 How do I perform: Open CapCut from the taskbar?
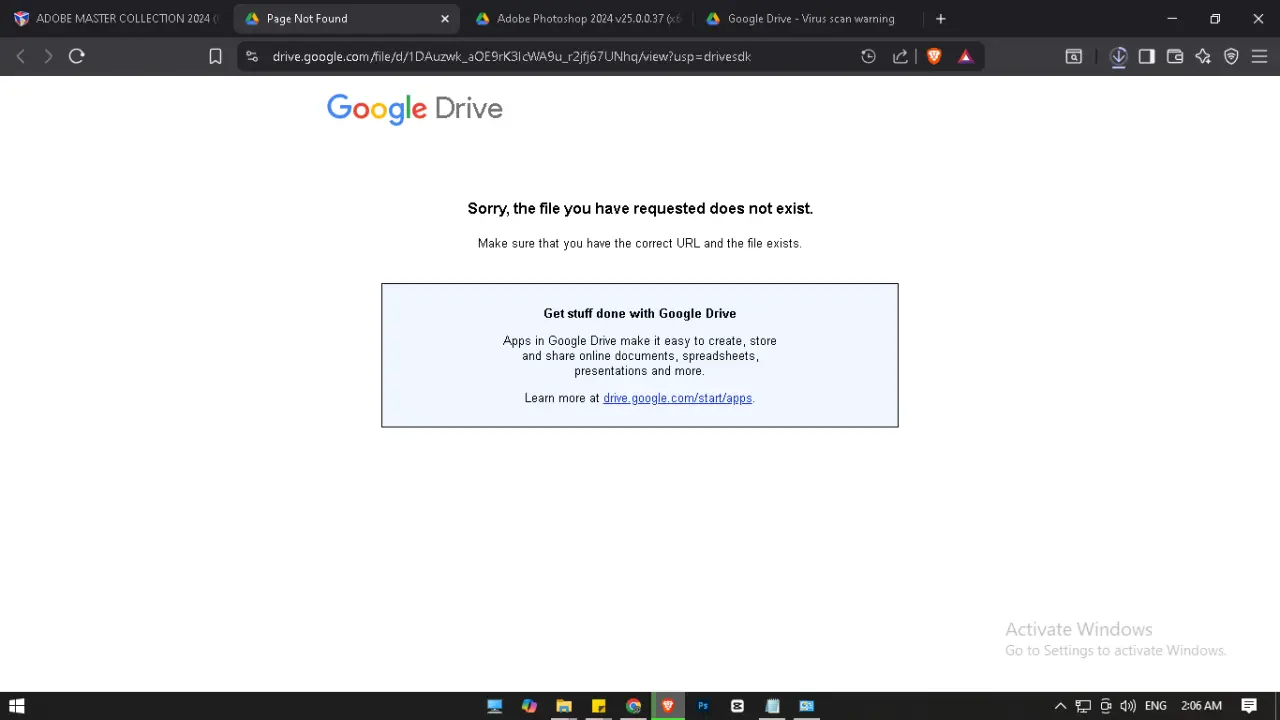pos(737,706)
